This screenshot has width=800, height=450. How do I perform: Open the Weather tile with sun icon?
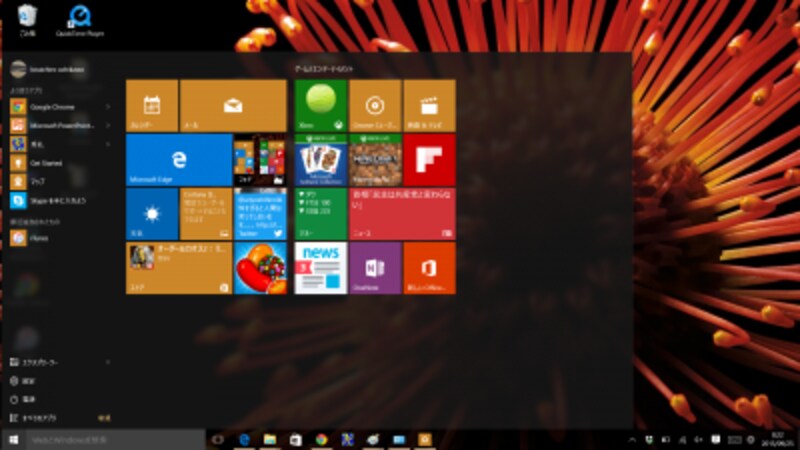tap(152, 214)
